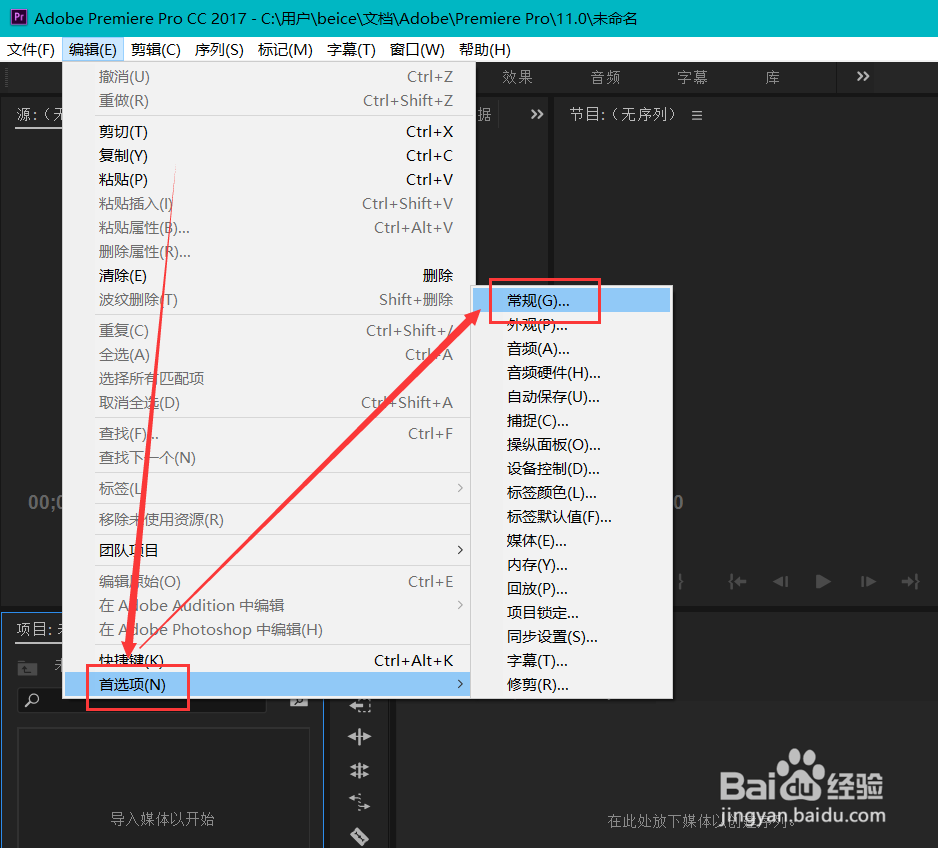This screenshot has width=938, height=848.
Task: Open 修剪(R)... preferences
Action: point(572,684)
